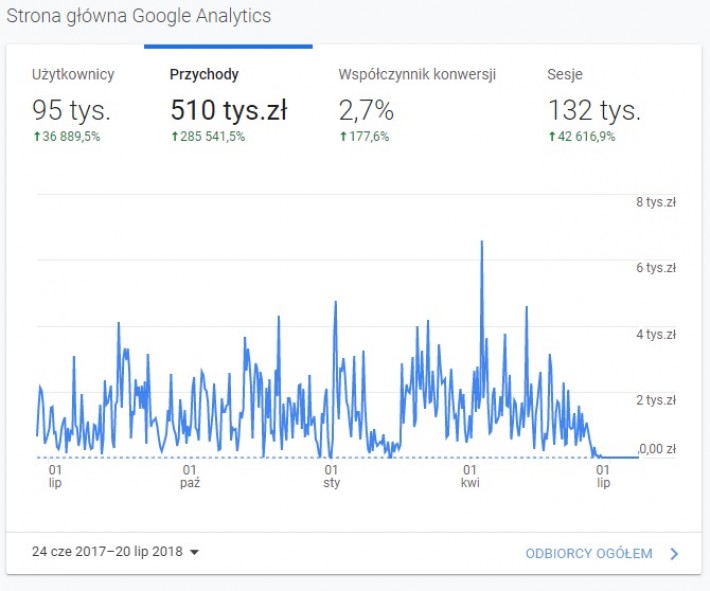The image size is (710, 591).
Task: Click the caret arrow after the date range
Action: pos(195,552)
